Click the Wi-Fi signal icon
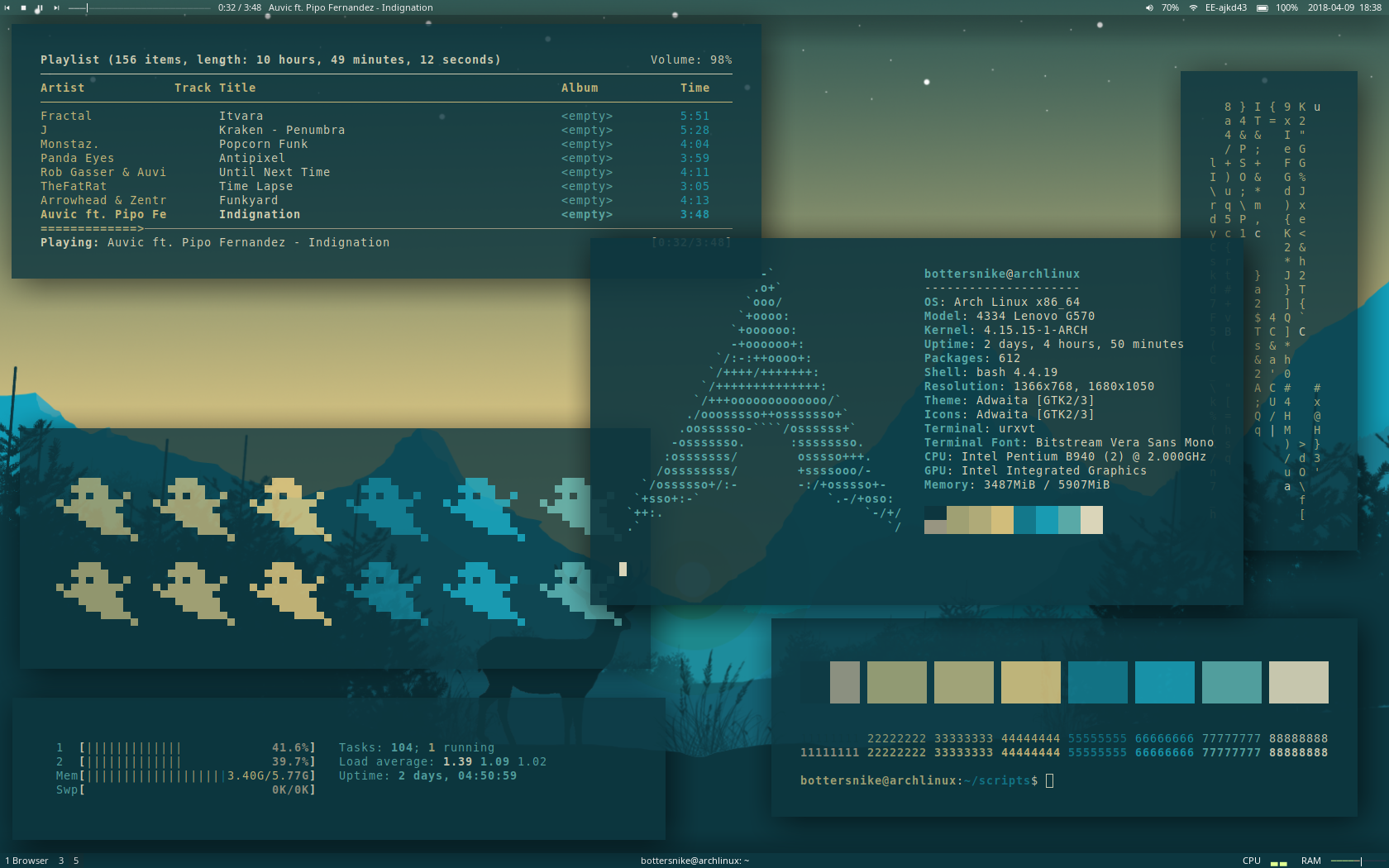The image size is (1389, 868). pyautogui.click(x=1193, y=7)
